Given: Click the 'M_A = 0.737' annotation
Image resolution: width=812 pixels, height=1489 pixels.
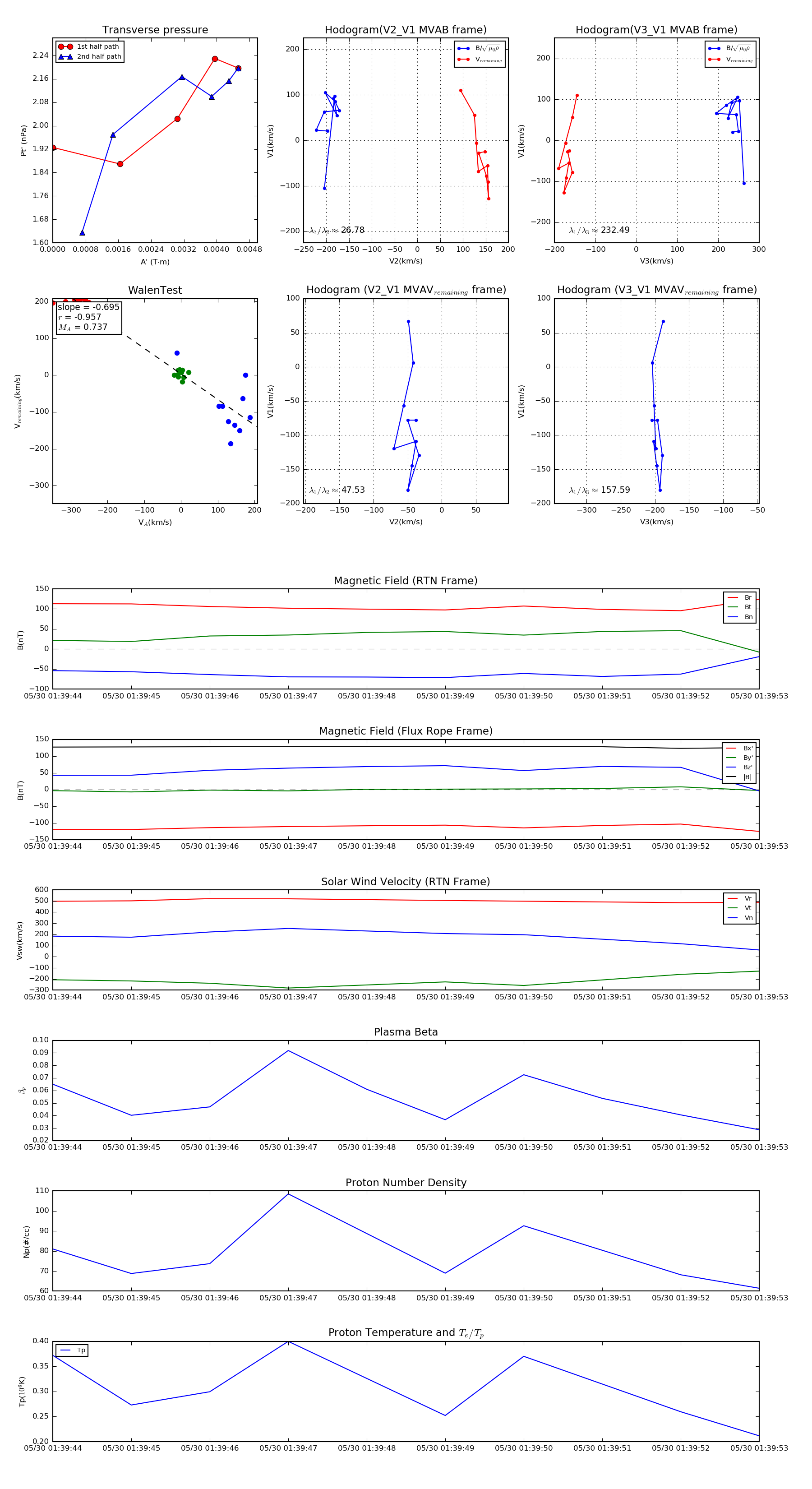Looking at the screenshot, I should point(83,327).
